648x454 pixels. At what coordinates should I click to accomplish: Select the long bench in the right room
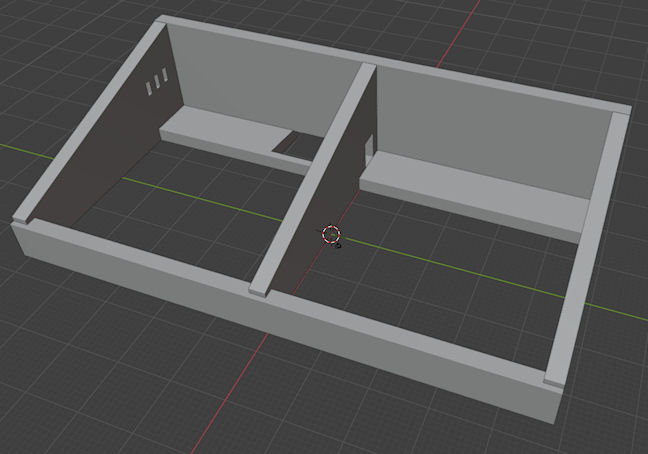[470, 197]
